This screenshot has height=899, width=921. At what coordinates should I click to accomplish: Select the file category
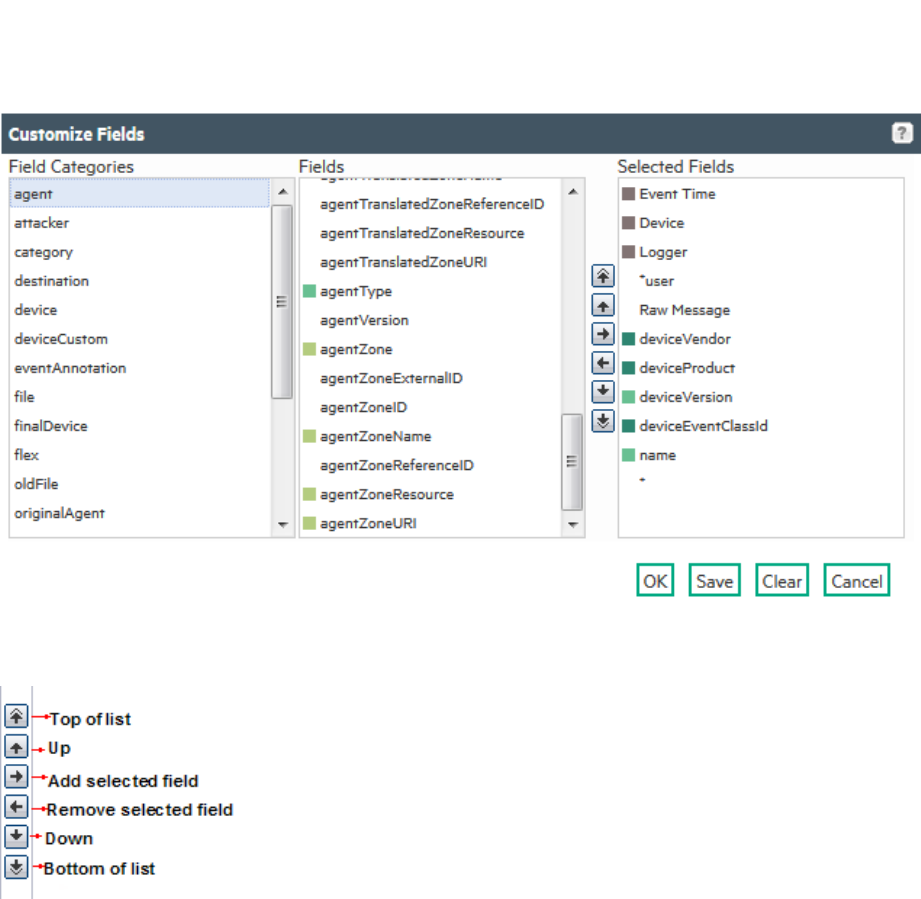tap(139, 397)
